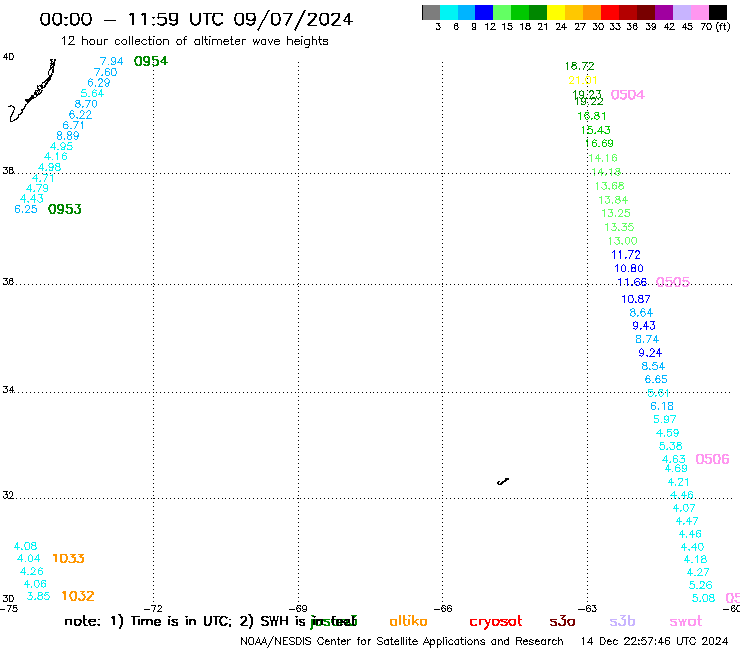Viewport: 740px width, 650px height.
Task: Click the wave height value '13.00'
Action: point(622,241)
